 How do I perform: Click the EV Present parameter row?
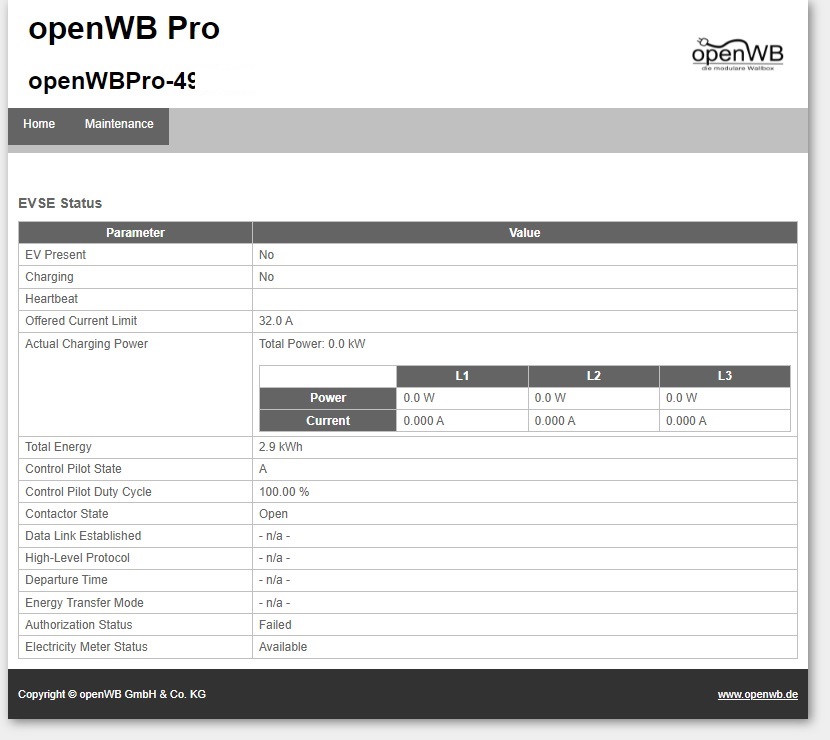pyautogui.click(x=408, y=255)
